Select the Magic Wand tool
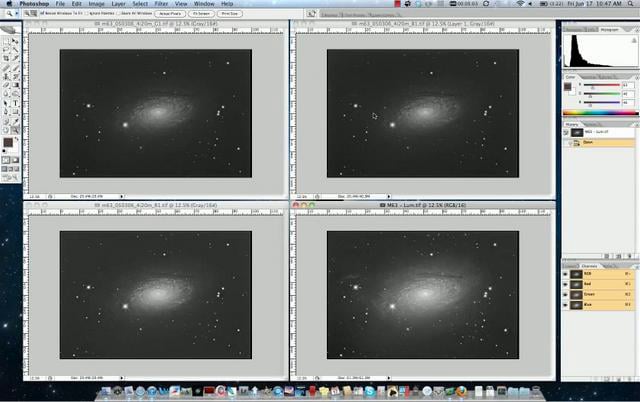The height and width of the screenshot is (402, 640). [16, 50]
